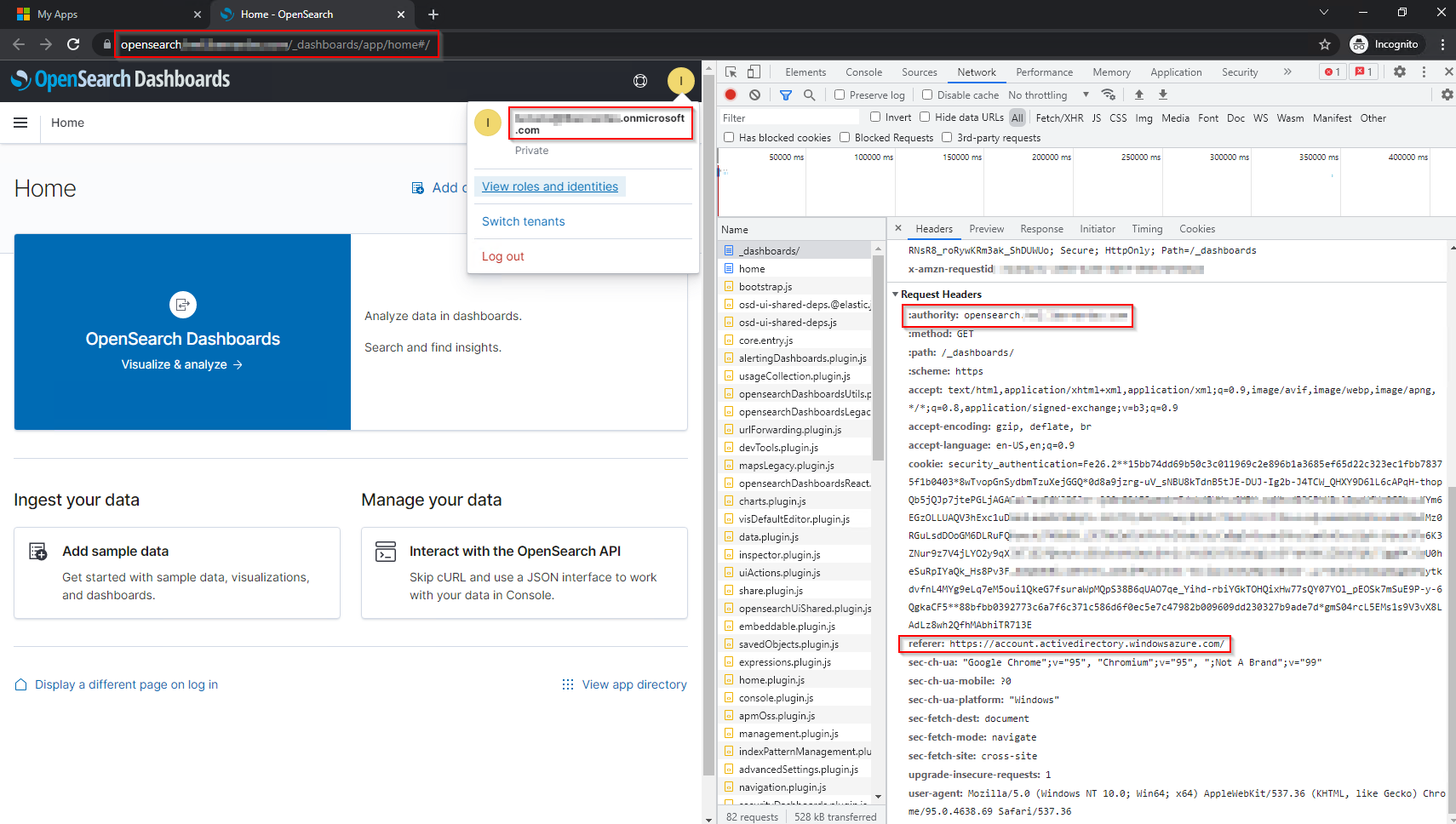Click the network Filter input field

(x=789, y=117)
